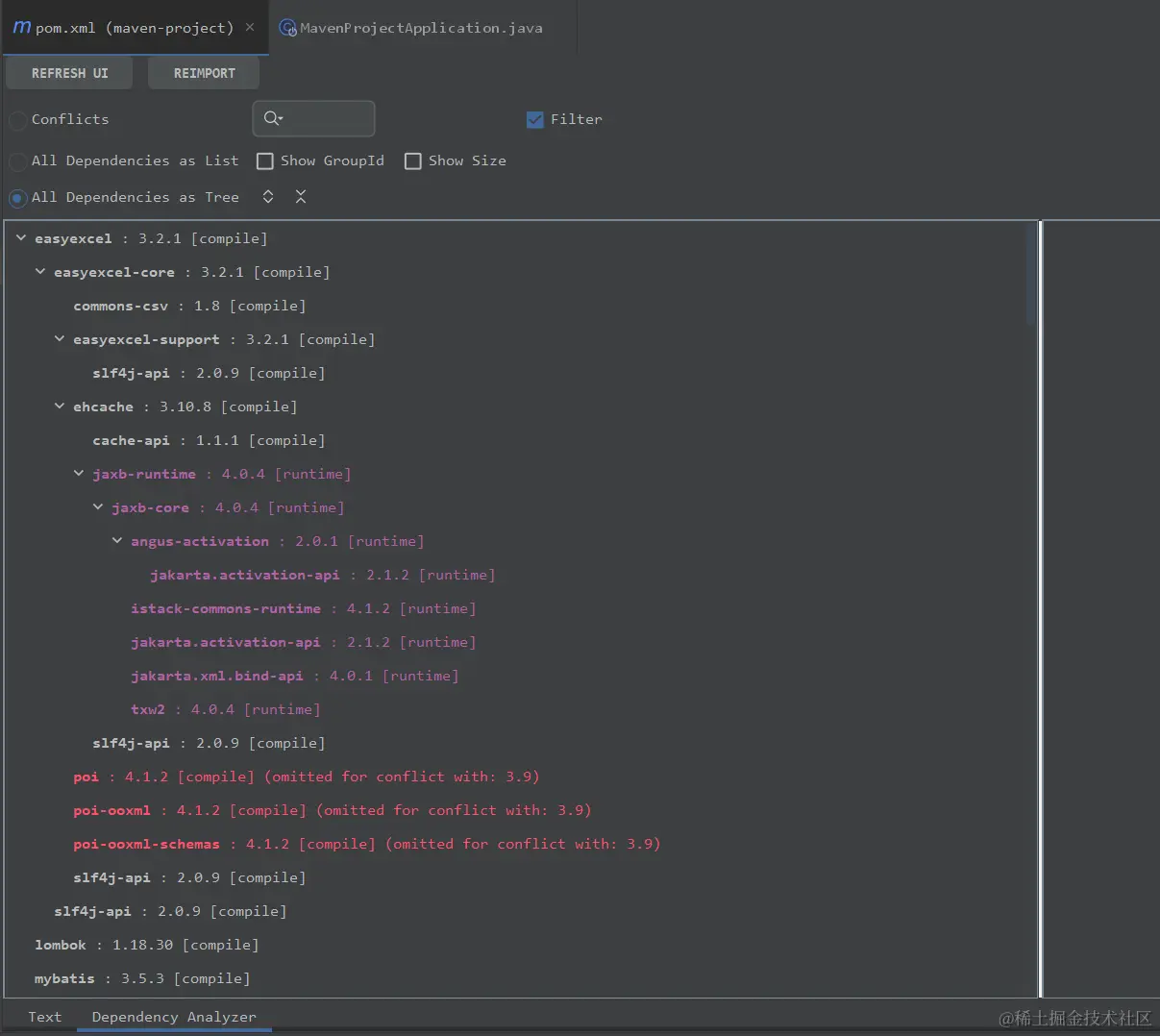1160x1036 pixels.
Task: Select commons-csv : 1.8 dependency
Action: (189, 306)
